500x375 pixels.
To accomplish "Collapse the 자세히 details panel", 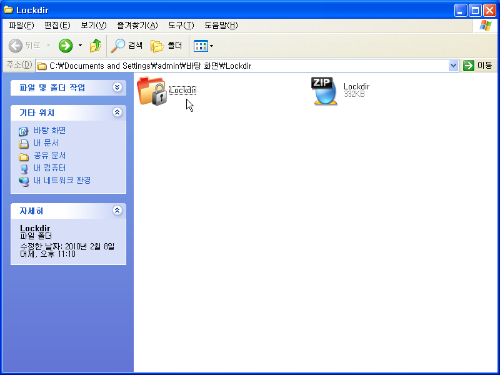I will coord(117,210).
